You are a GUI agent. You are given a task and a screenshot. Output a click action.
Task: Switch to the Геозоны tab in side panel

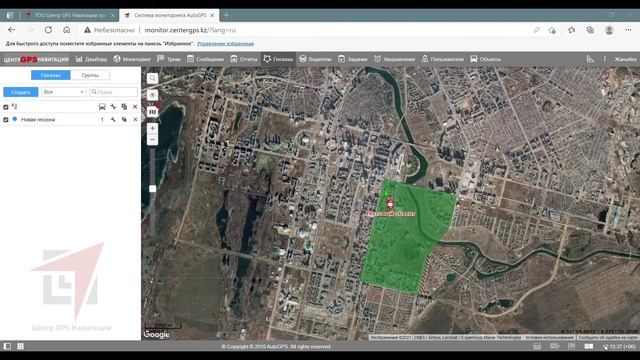coord(51,75)
